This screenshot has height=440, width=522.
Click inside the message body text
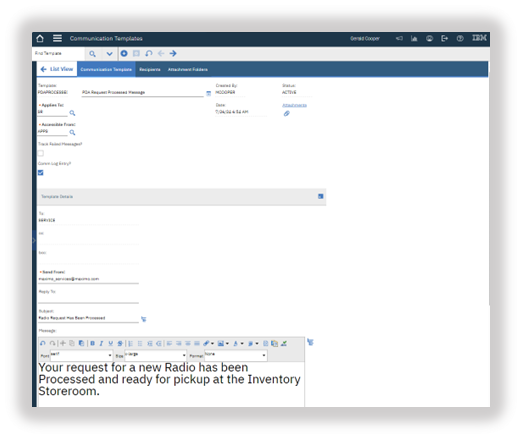coord(169,379)
